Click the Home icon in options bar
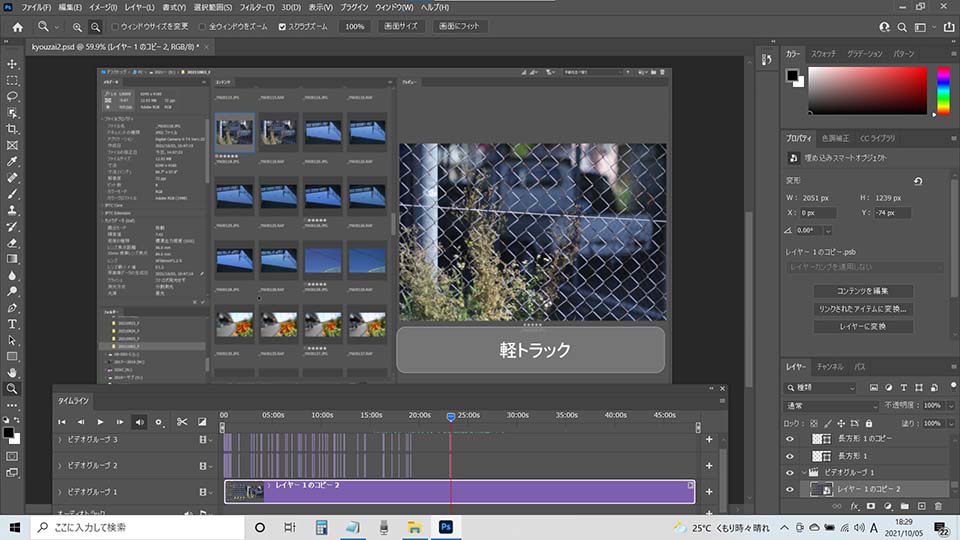Screen dimensions: 960x540 pos(17,27)
